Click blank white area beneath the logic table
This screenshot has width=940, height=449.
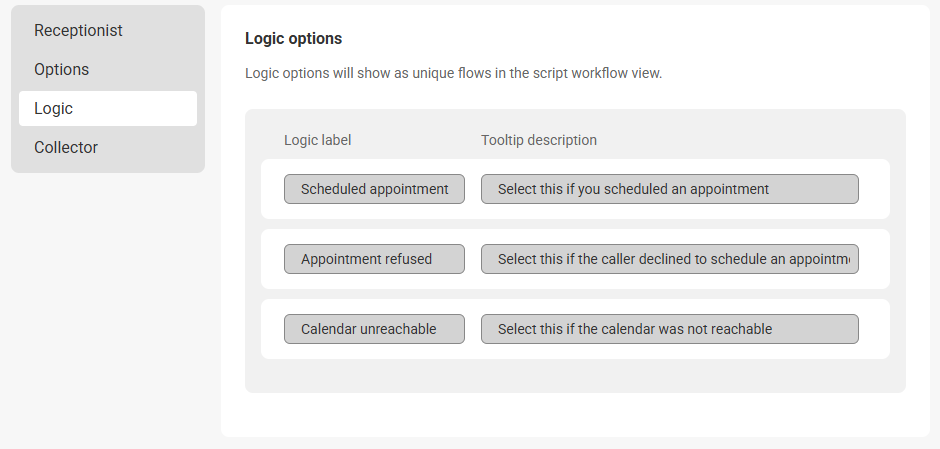coord(575,415)
